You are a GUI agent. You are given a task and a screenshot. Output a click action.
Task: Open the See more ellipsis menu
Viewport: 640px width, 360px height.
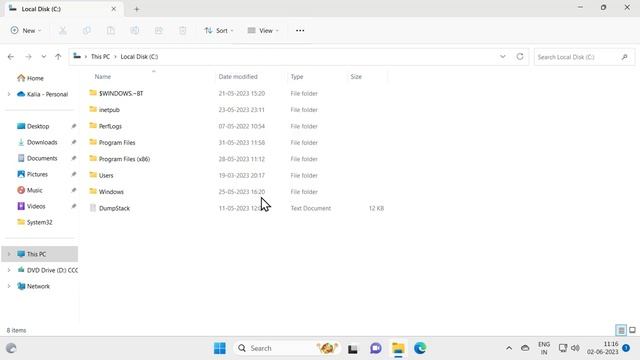coord(300,31)
